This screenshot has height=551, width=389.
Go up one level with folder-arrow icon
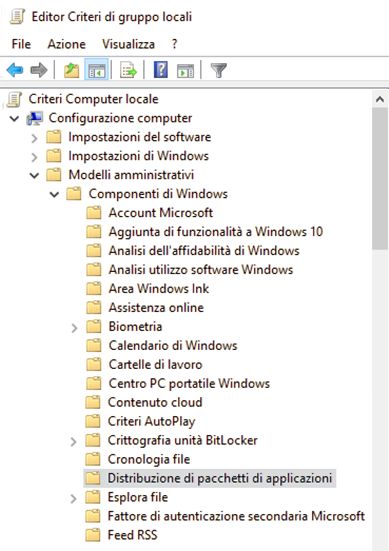pyautogui.click(x=71, y=70)
